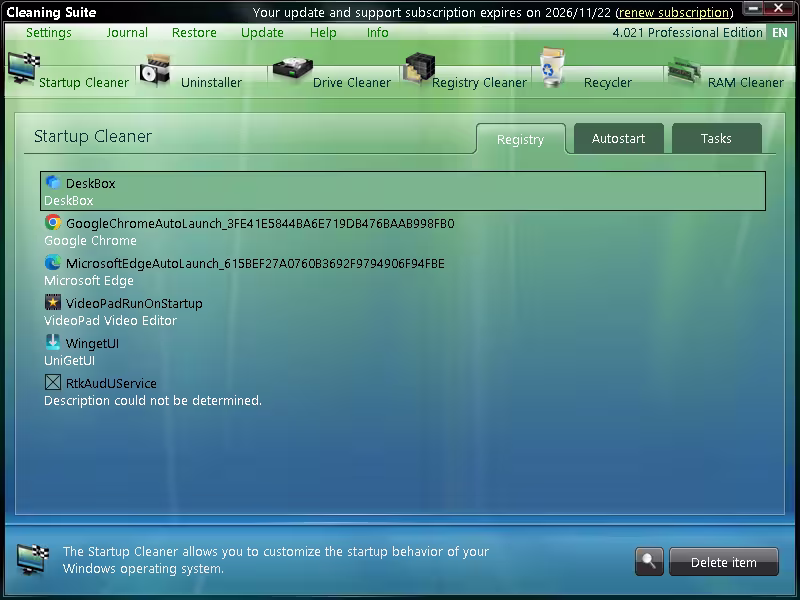
Task: Open the Journal menu
Action: point(127,32)
